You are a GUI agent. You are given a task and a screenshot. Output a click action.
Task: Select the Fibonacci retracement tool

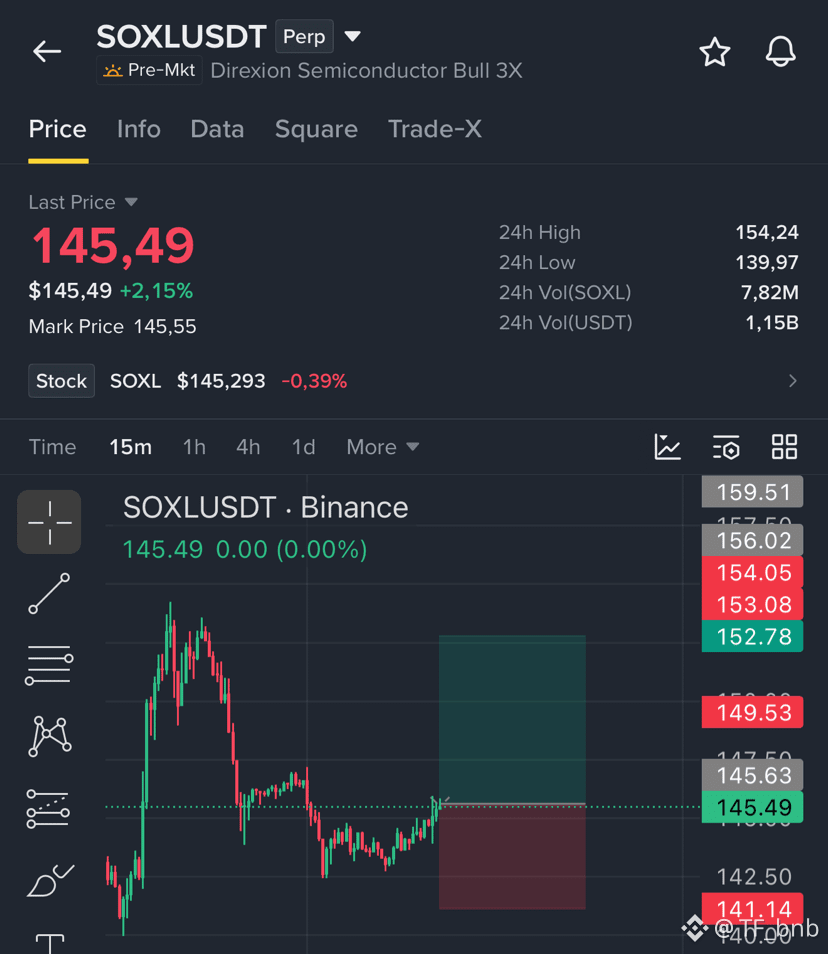click(48, 809)
